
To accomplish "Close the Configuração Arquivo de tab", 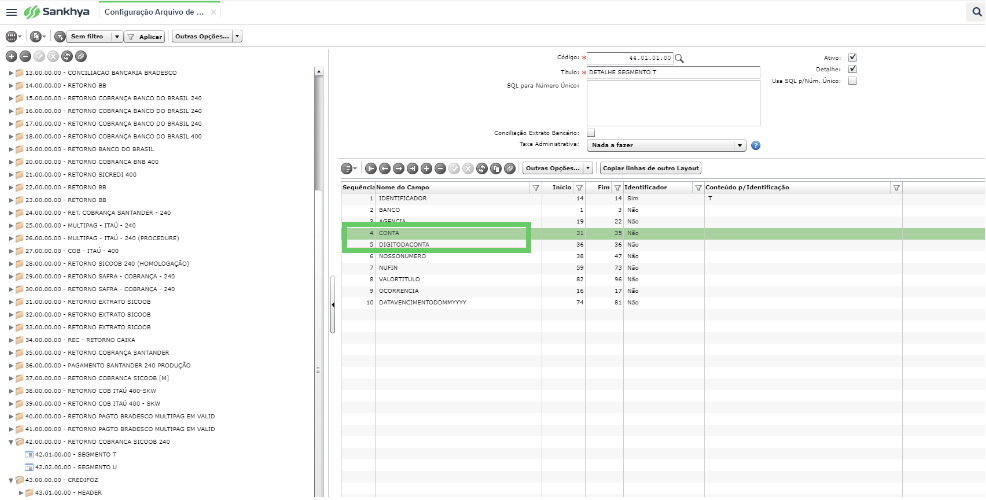I will [x=213, y=12].
